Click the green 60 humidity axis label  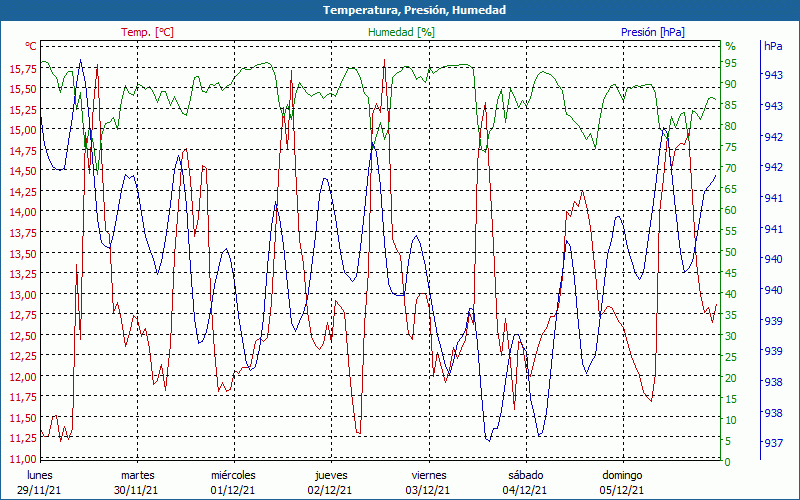tap(731, 210)
